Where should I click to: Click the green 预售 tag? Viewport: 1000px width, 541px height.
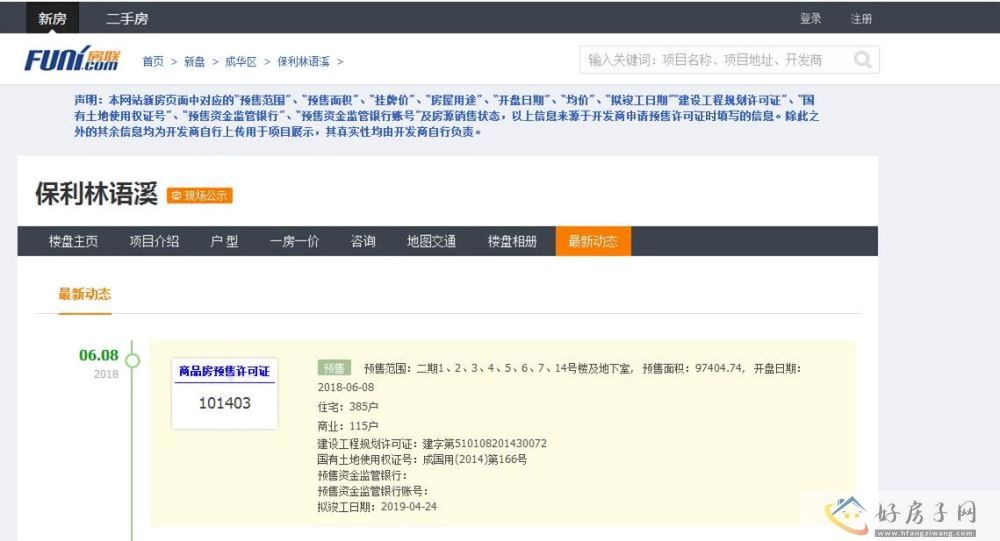pos(334,368)
